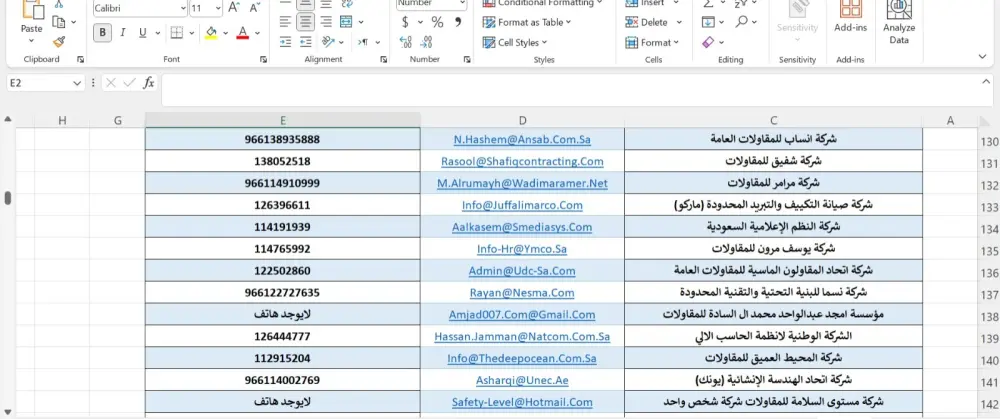
Task: Align text right
Action: coord(327,22)
